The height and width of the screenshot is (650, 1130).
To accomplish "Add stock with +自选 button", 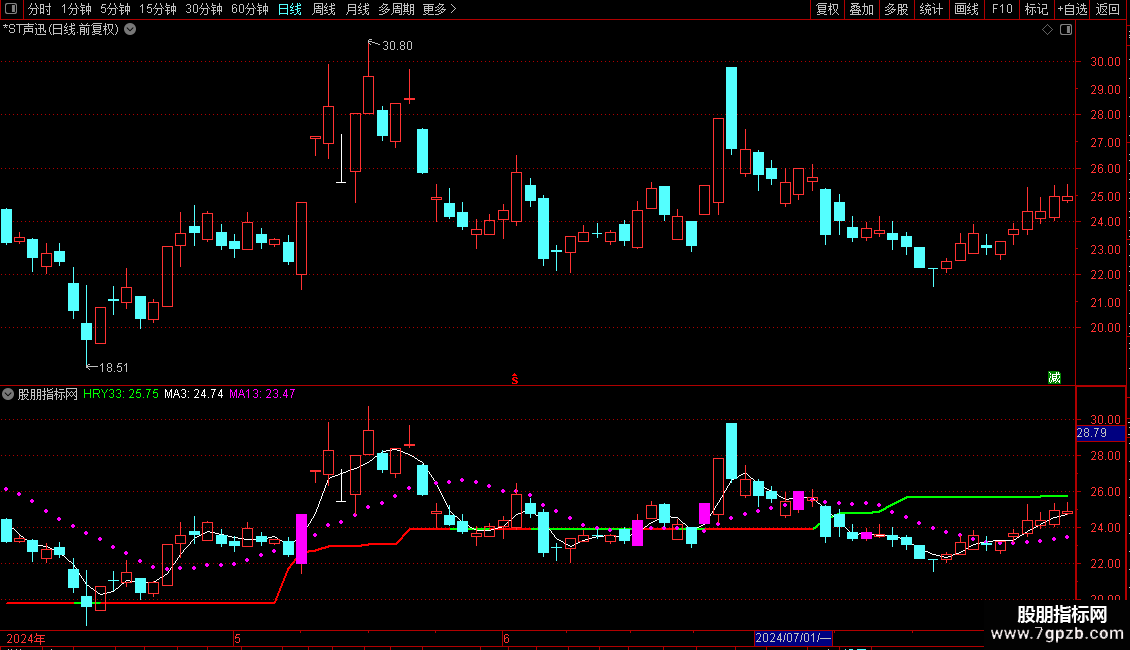I will (1072, 9).
